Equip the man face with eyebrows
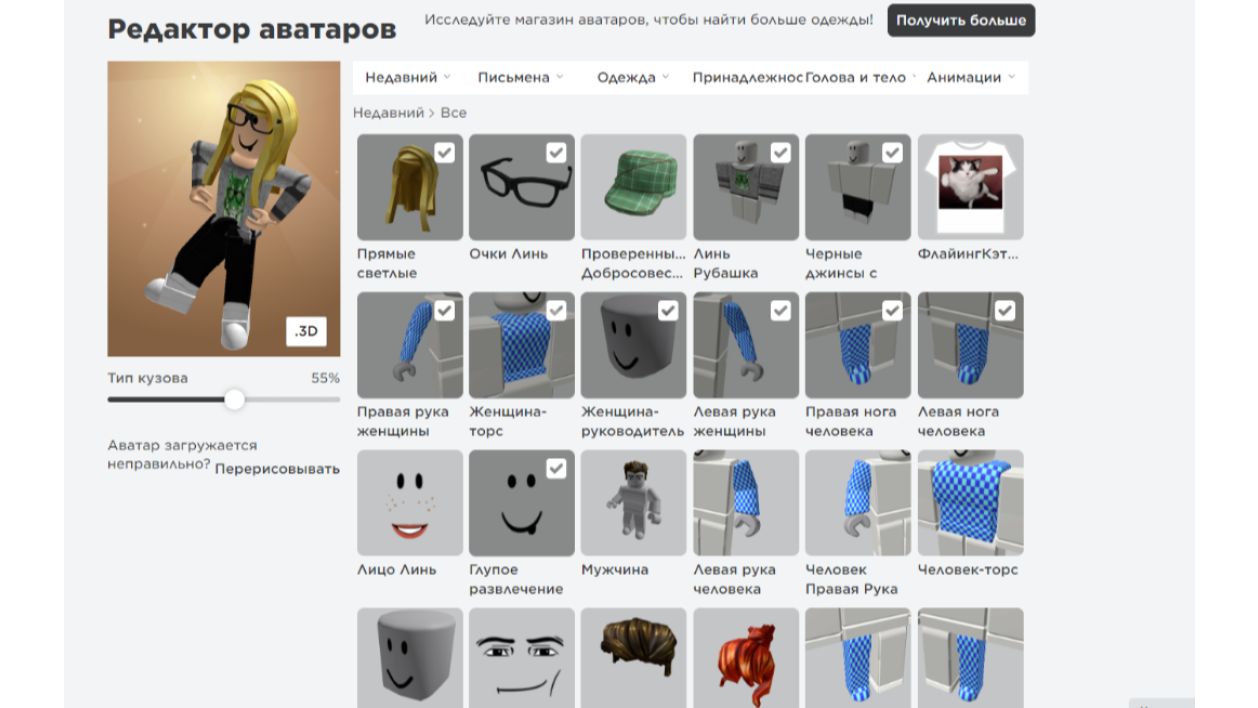Image resolution: width=1258 pixels, height=708 pixels. 522,658
